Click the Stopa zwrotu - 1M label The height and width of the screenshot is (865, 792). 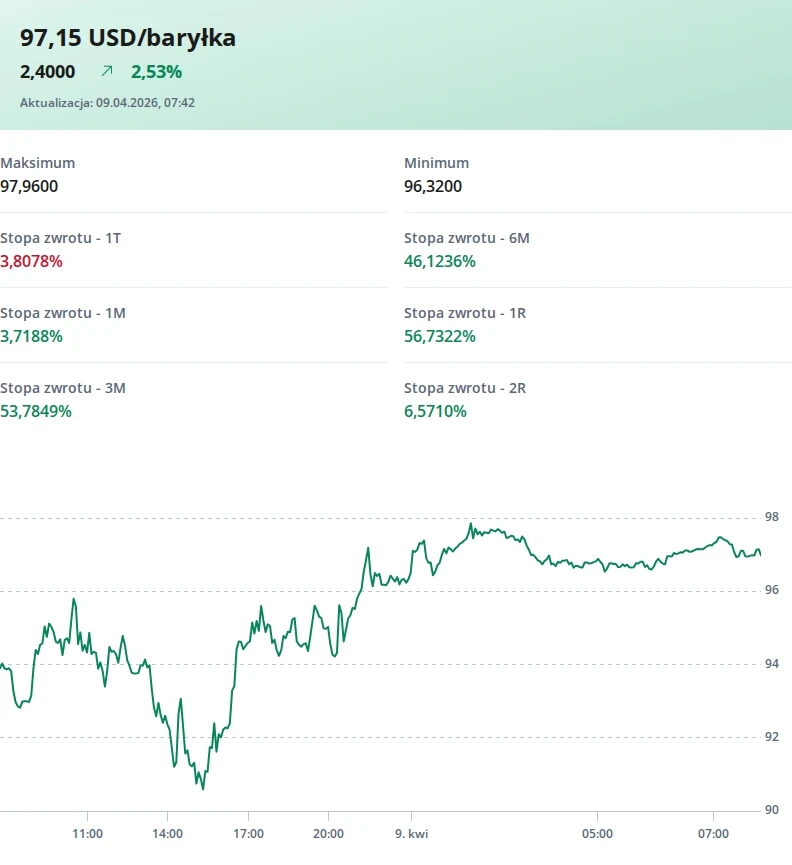point(63,313)
